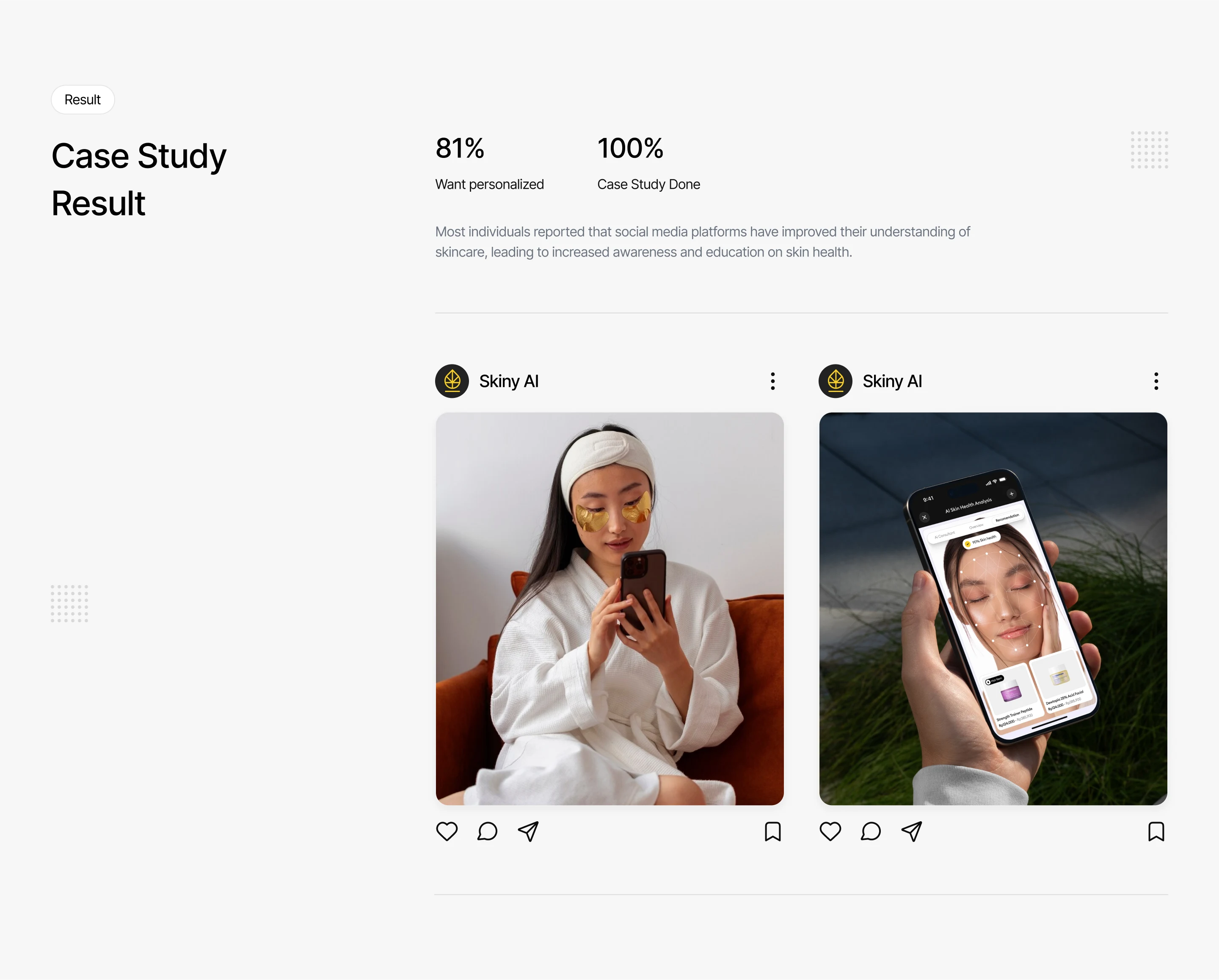
Task: Click the 100% Case Study Done stat
Action: click(x=648, y=163)
